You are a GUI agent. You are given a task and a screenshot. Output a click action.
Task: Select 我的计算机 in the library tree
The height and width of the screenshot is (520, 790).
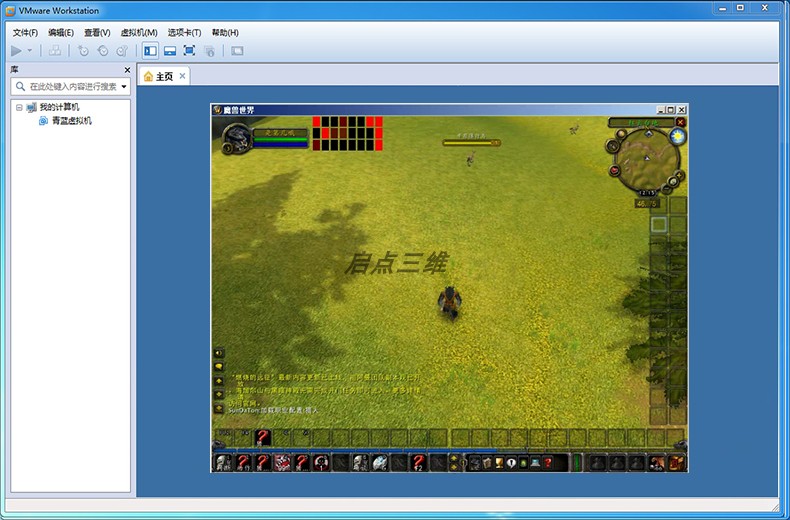point(59,107)
